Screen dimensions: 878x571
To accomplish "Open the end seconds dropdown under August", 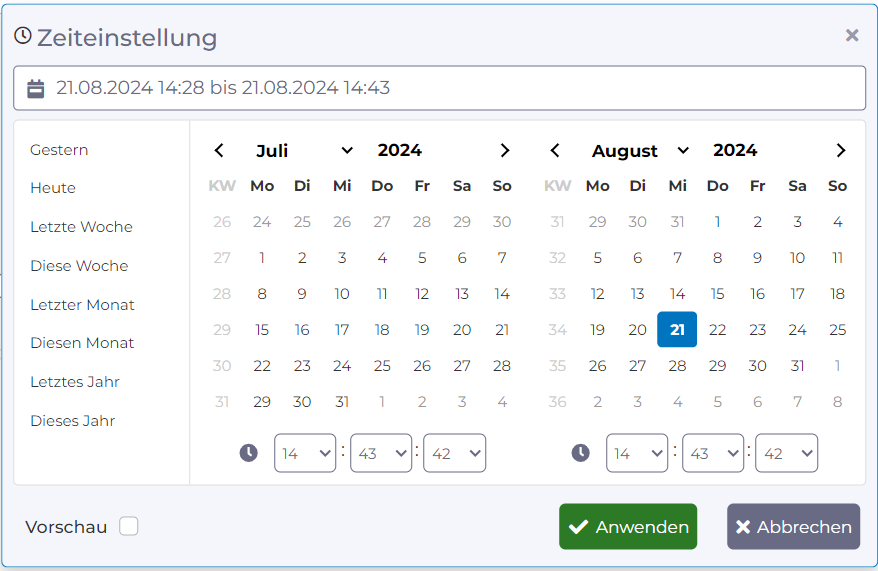I will [x=787, y=453].
